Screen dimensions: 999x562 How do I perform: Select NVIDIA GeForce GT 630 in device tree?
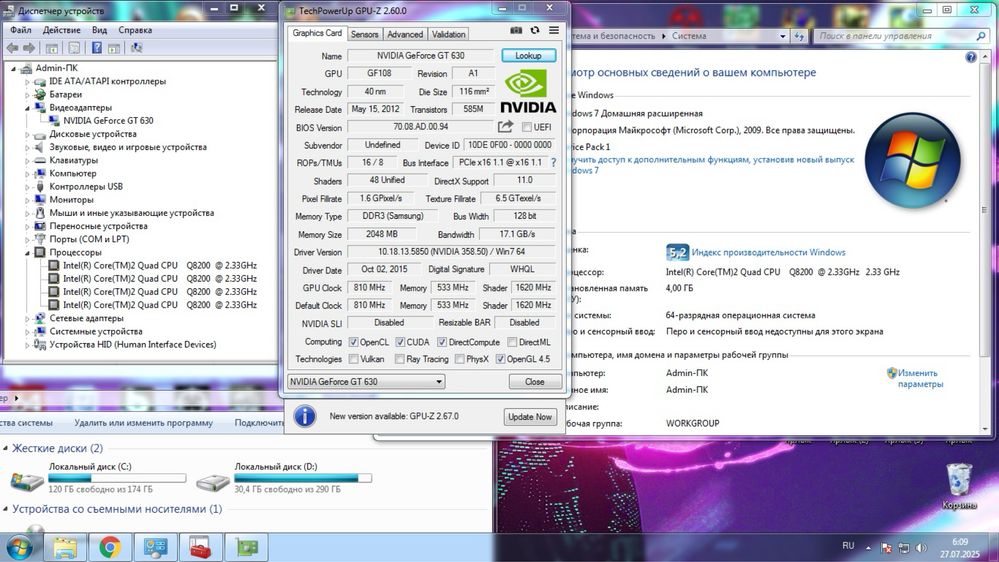coord(108,120)
